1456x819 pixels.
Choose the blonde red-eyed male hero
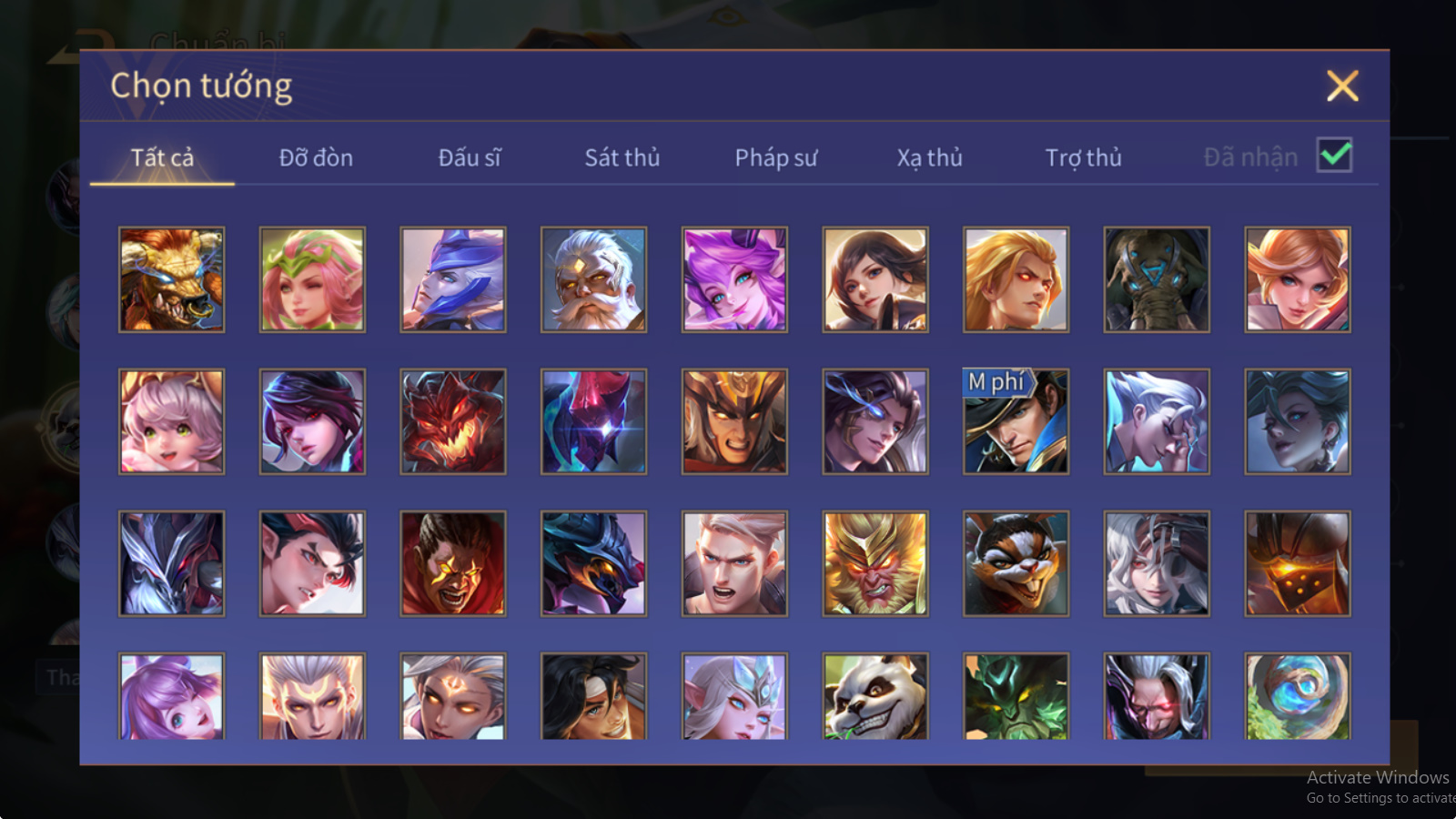click(1016, 279)
